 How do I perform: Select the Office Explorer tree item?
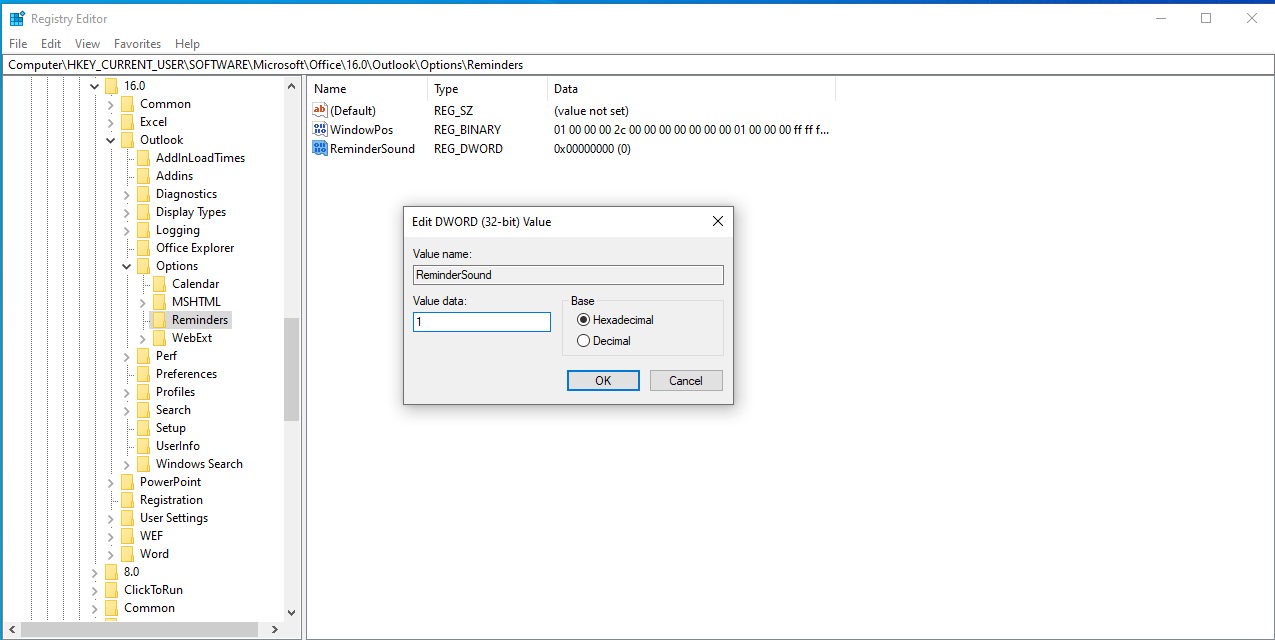pyautogui.click(x=195, y=248)
